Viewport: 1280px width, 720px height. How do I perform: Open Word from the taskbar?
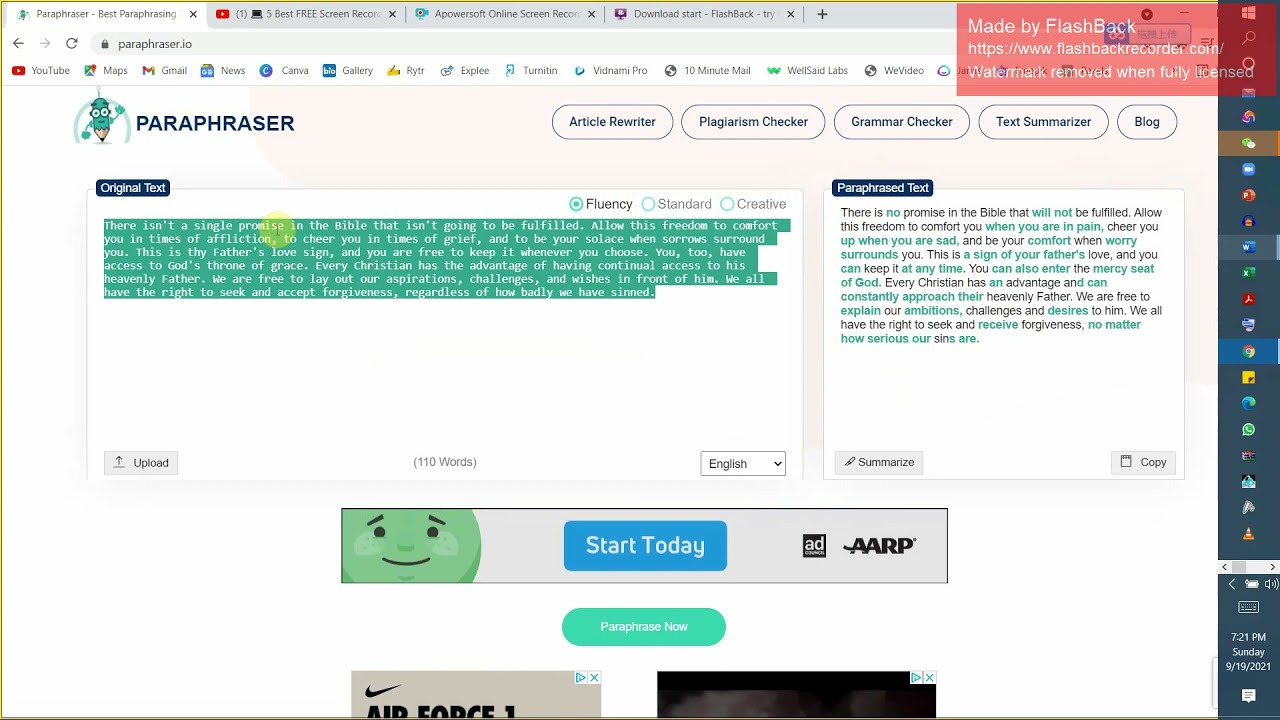point(1248,247)
